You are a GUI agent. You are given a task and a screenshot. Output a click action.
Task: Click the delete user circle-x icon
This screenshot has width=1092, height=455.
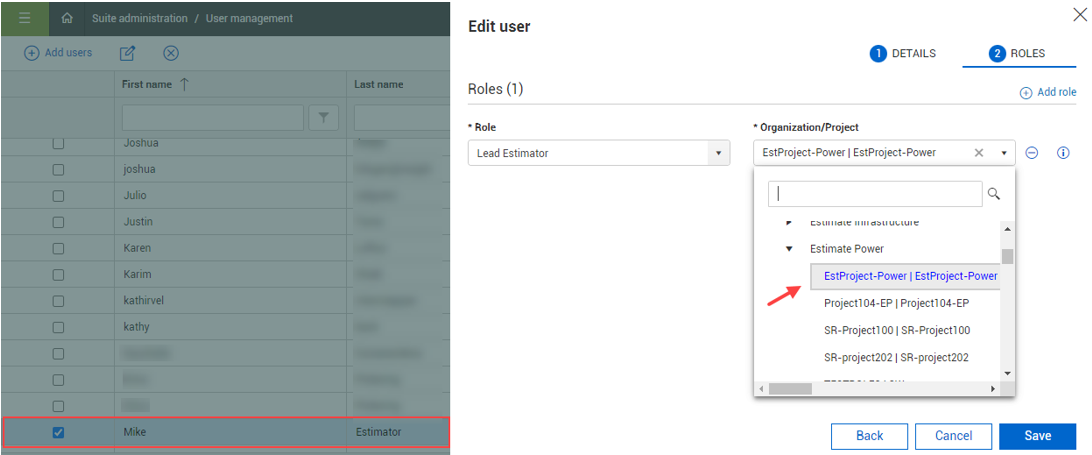click(x=171, y=53)
